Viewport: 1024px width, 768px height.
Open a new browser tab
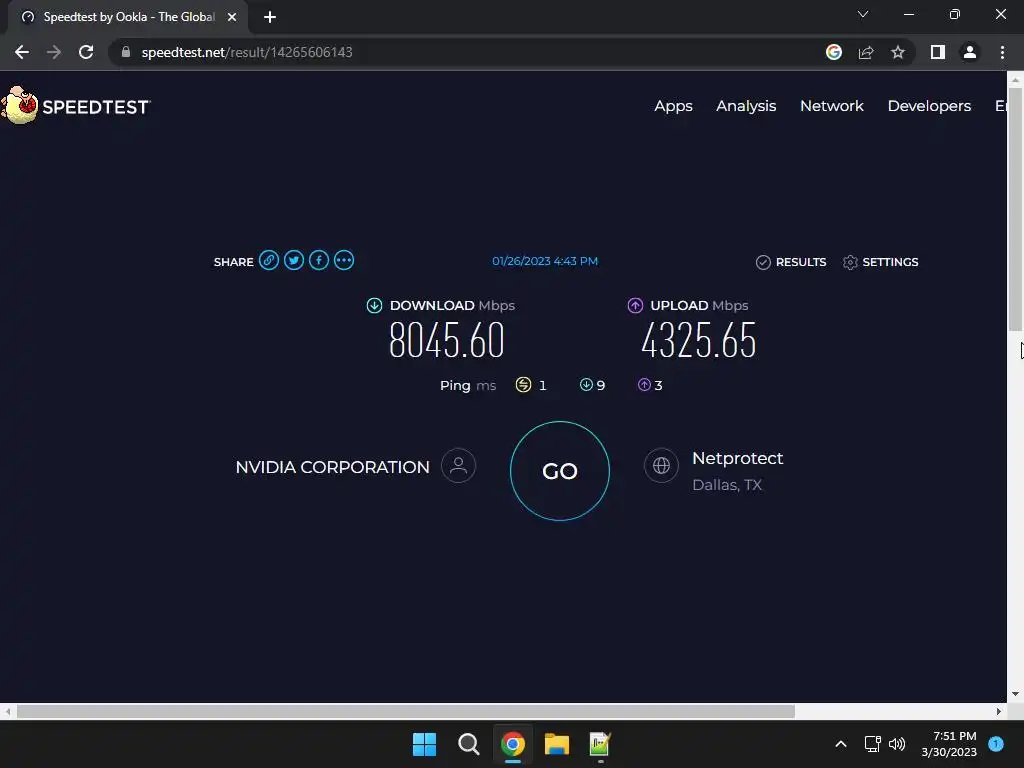[x=270, y=17]
